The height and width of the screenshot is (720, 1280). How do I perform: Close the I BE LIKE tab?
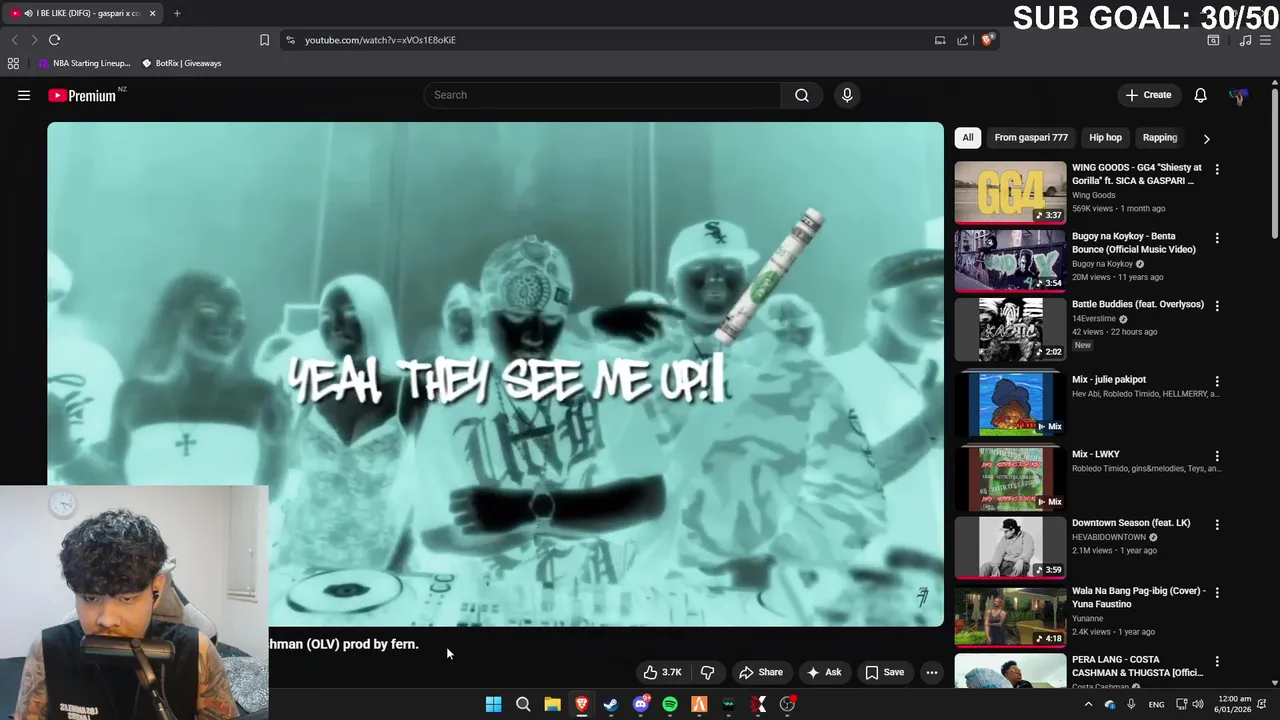[x=152, y=13]
